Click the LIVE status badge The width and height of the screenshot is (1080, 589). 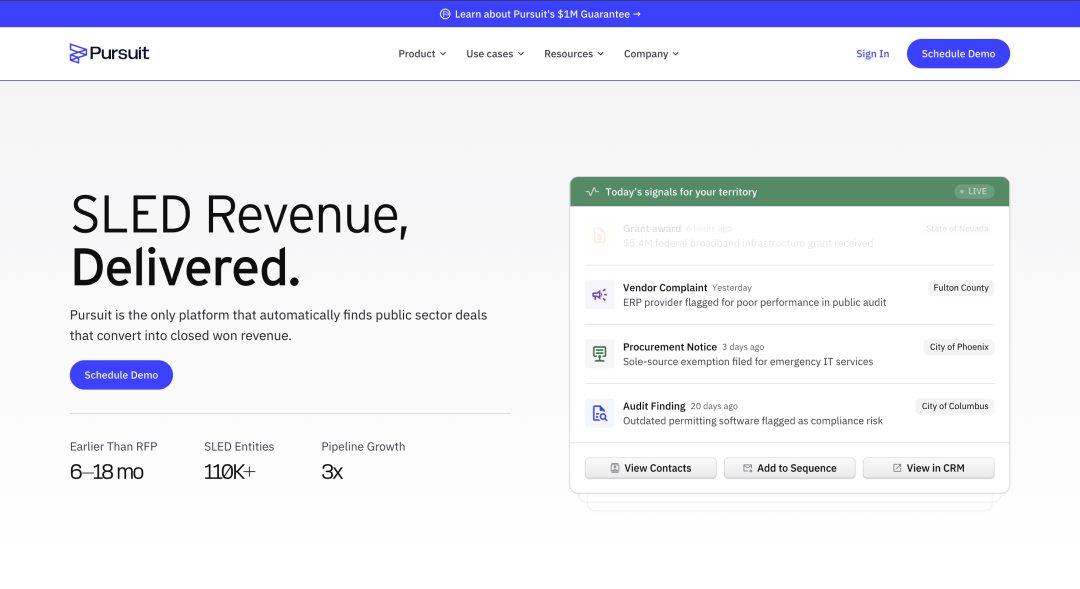[x=974, y=192]
